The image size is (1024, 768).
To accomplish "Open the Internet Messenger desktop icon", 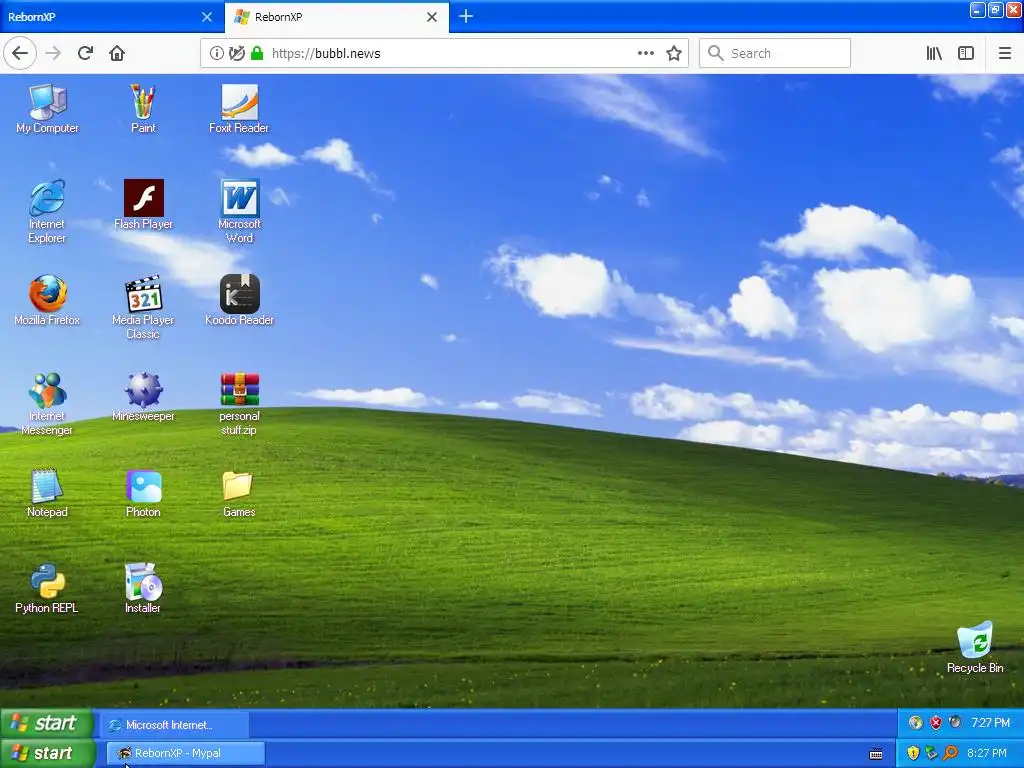I will pyautogui.click(x=47, y=404).
